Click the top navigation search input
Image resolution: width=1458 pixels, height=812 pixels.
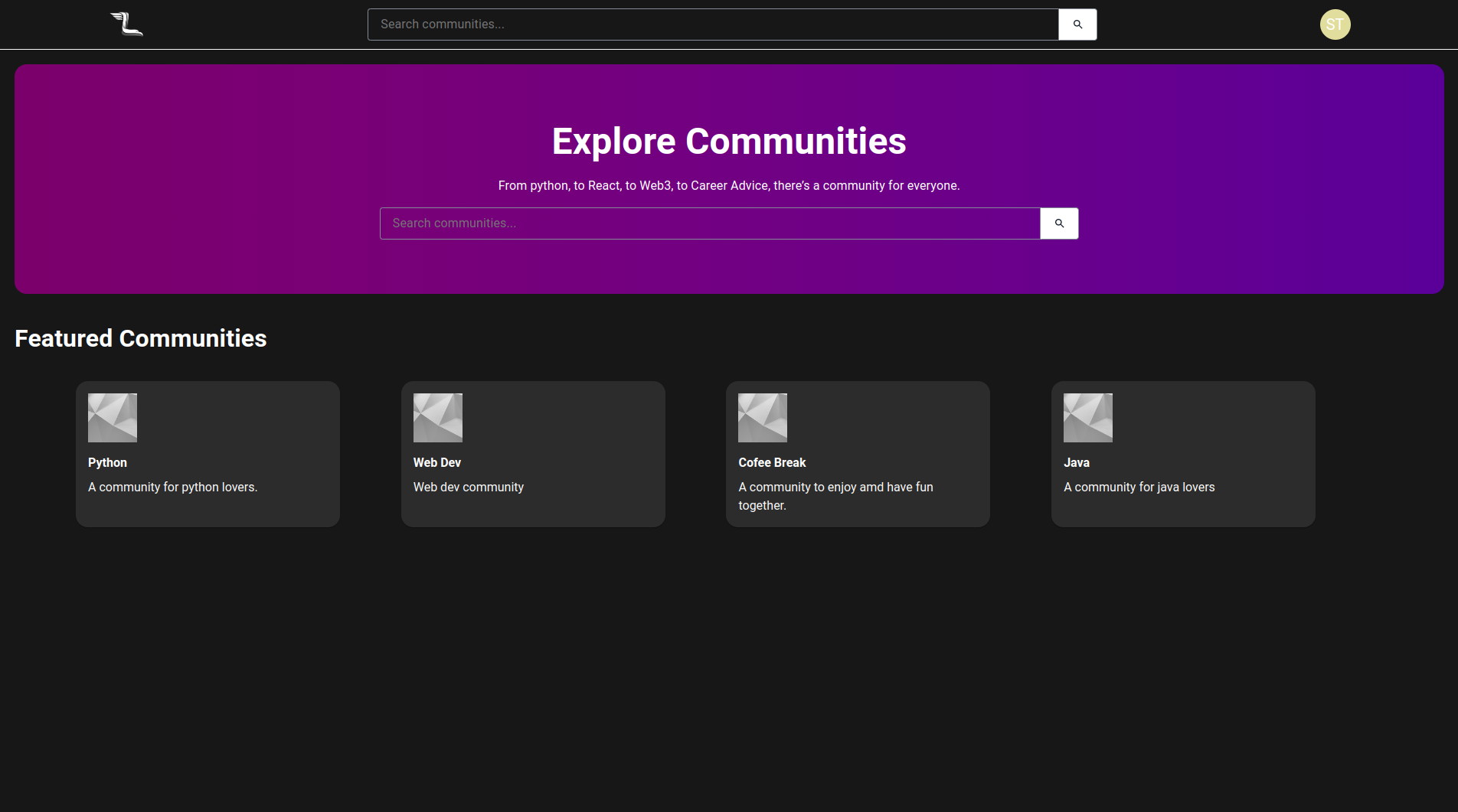(x=712, y=24)
